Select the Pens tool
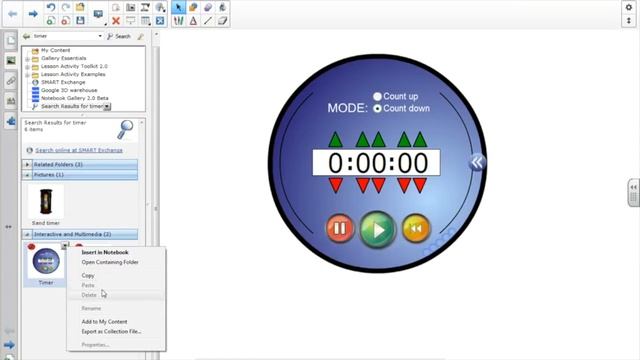The width and height of the screenshot is (640, 360). [x=178, y=21]
